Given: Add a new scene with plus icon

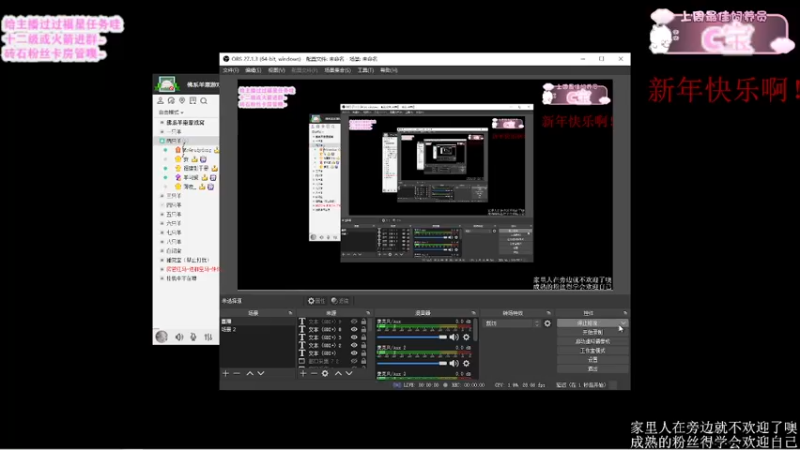Looking at the screenshot, I should click(x=226, y=373).
